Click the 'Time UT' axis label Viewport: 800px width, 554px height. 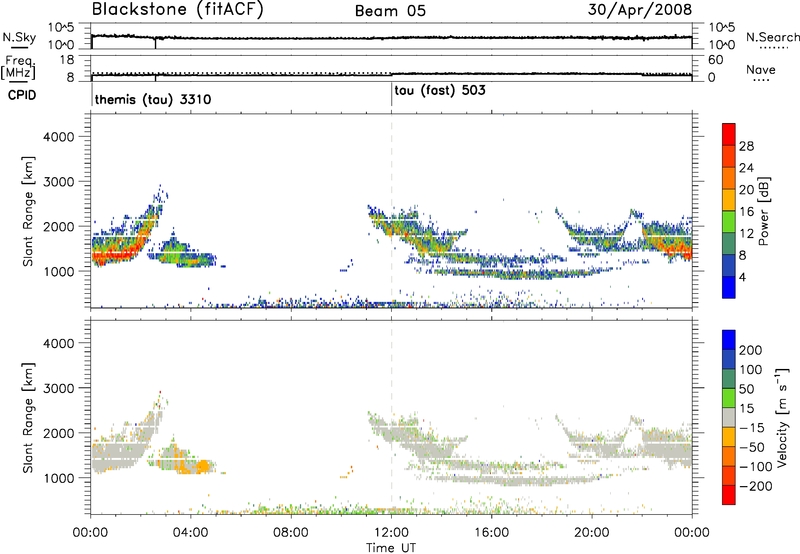391,548
